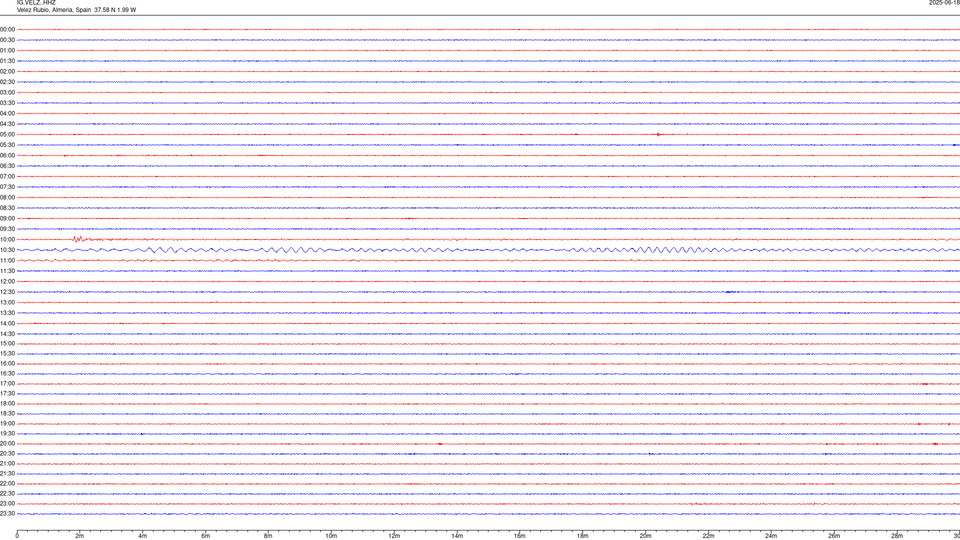Screen dimensions: 960x540
Task: Click the red spike on the 05:00 trace
Action: [x=658, y=135]
